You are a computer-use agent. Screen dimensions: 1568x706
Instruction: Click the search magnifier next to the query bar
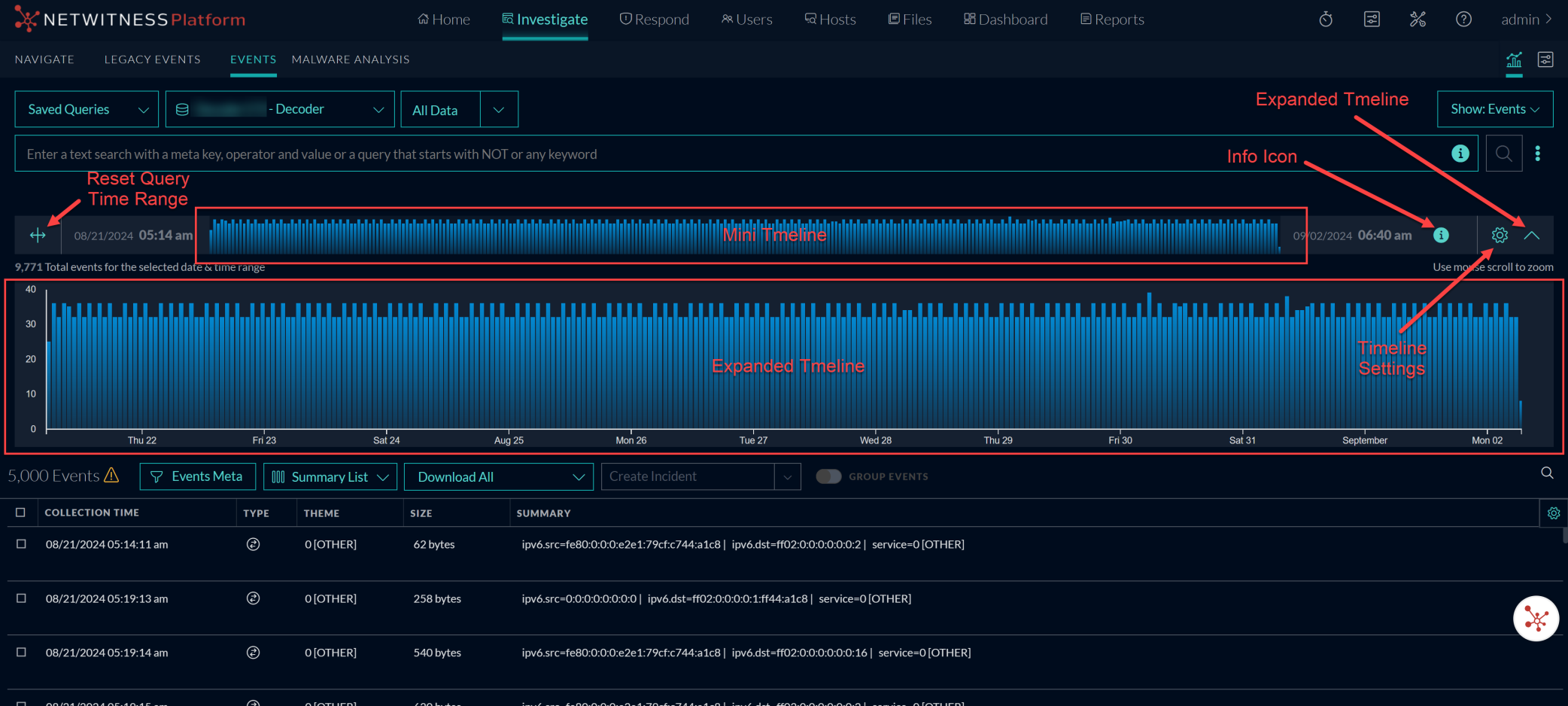[x=1504, y=154]
